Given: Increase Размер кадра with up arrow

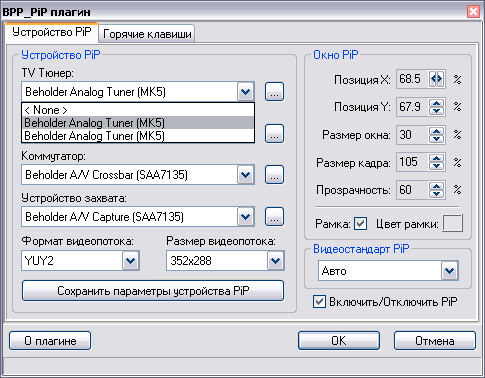Looking at the screenshot, I should [437, 158].
